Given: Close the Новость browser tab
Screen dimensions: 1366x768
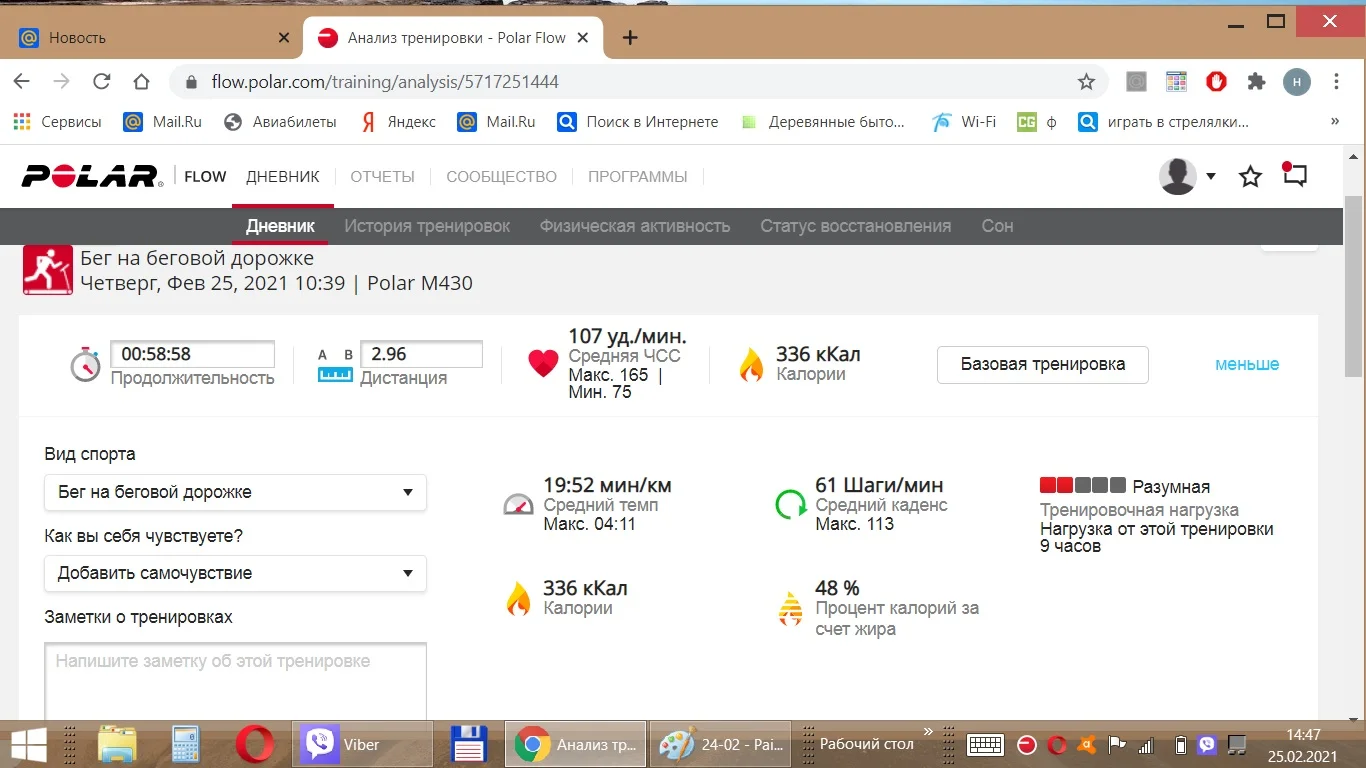Looking at the screenshot, I should 284,38.
